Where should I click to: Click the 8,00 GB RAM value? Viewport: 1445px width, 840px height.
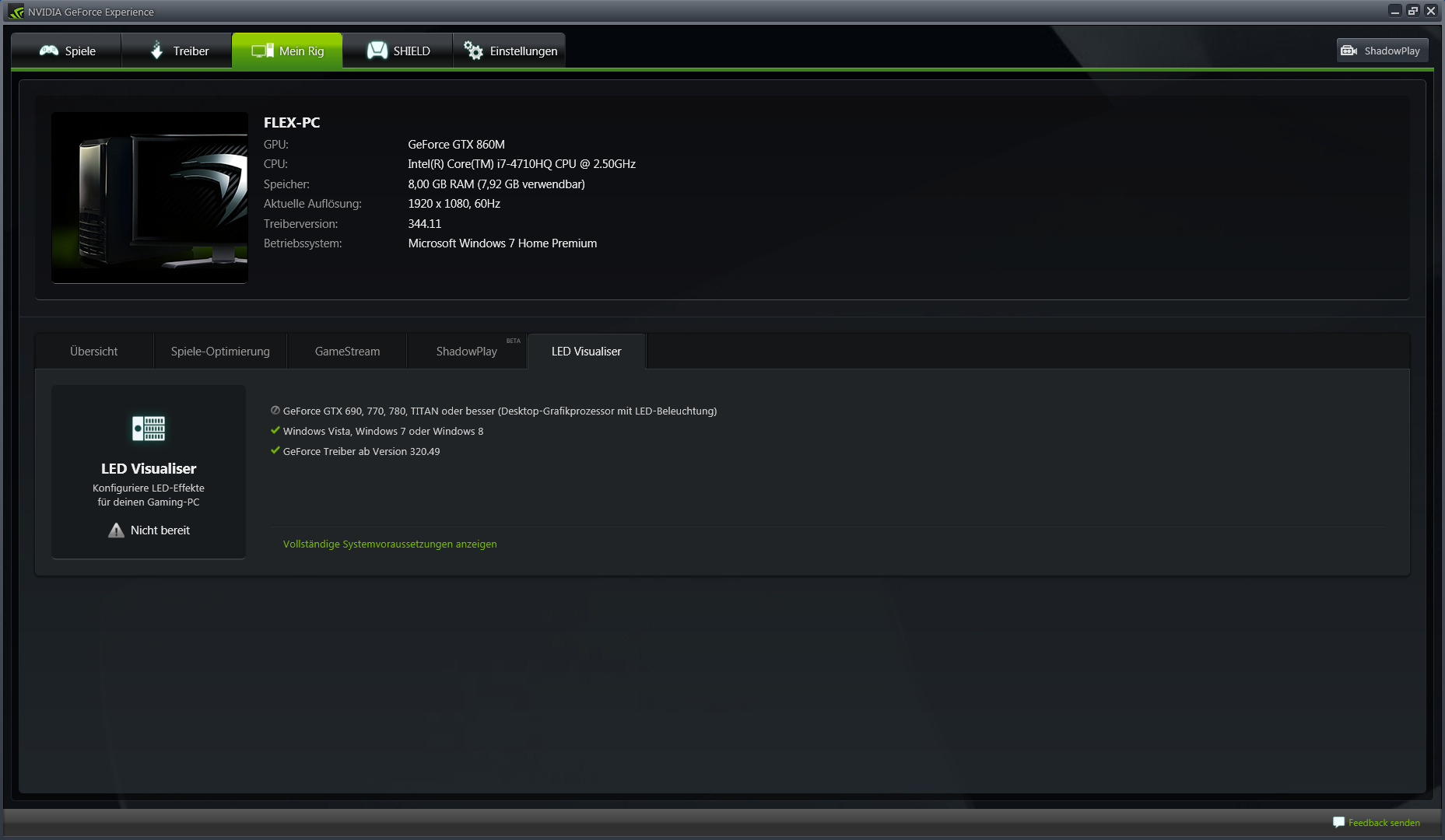coord(496,184)
